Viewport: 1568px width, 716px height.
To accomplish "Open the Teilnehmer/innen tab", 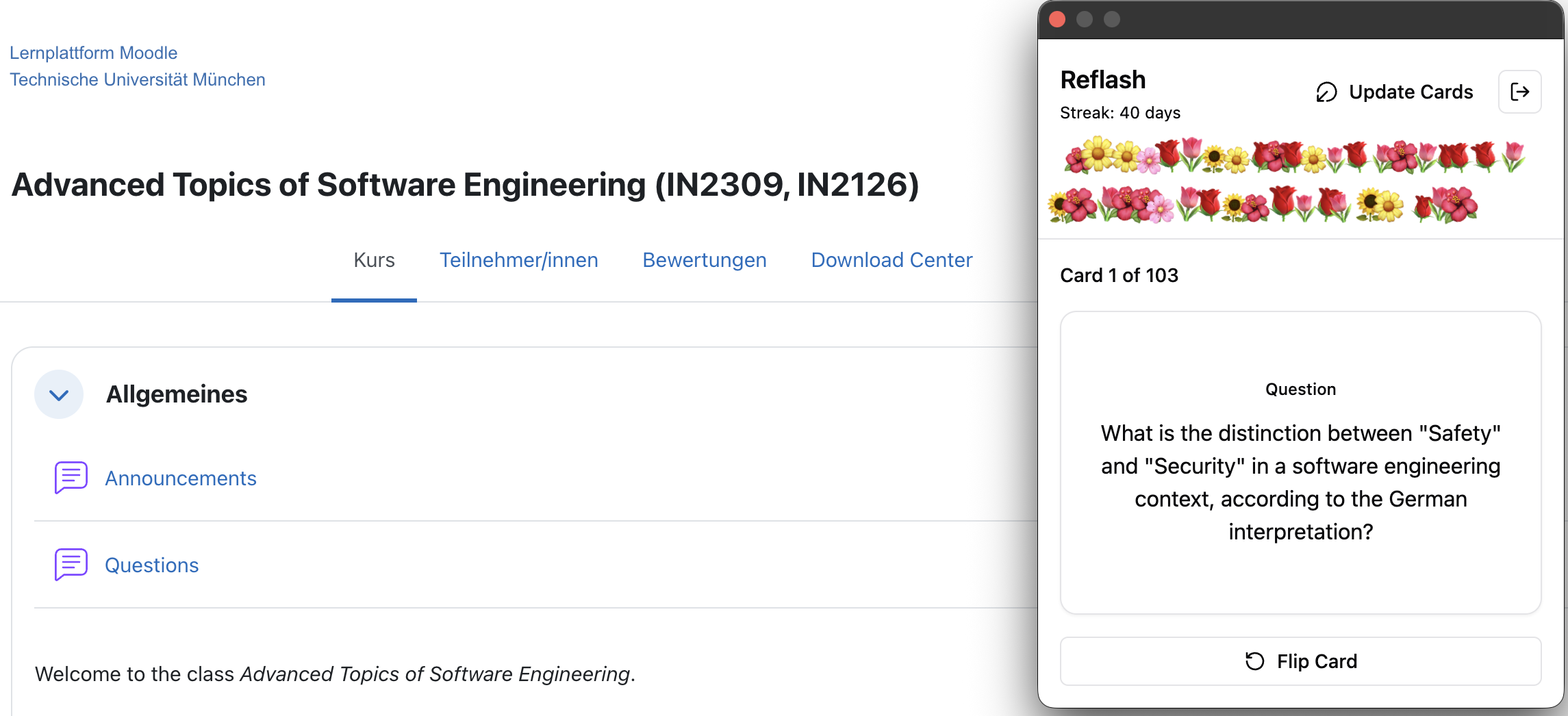I will (x=518, y=260).
